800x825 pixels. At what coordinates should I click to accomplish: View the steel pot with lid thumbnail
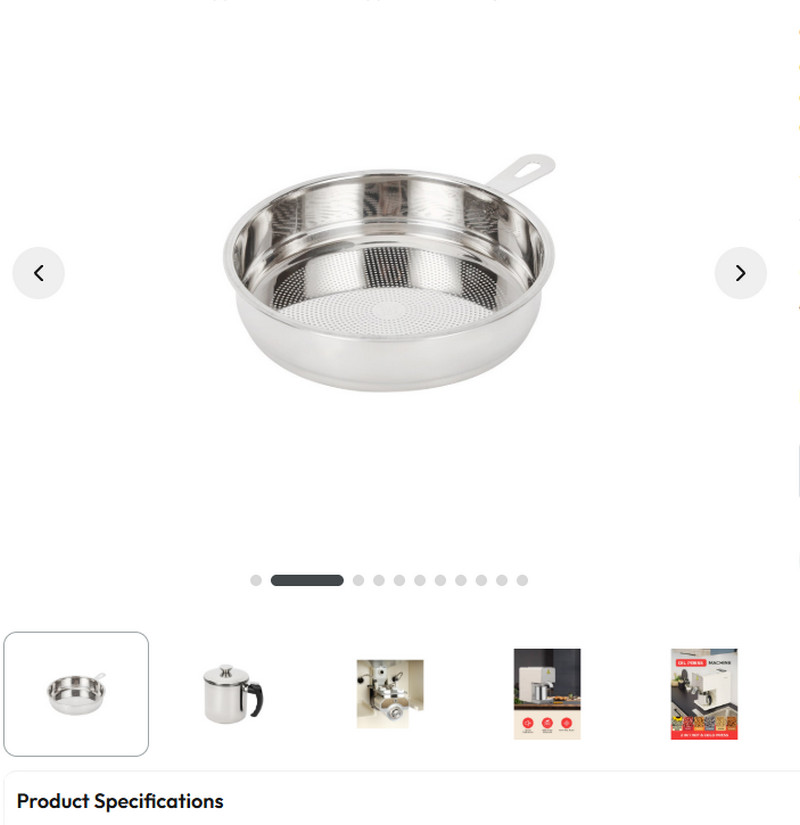[x=233, y=694]
